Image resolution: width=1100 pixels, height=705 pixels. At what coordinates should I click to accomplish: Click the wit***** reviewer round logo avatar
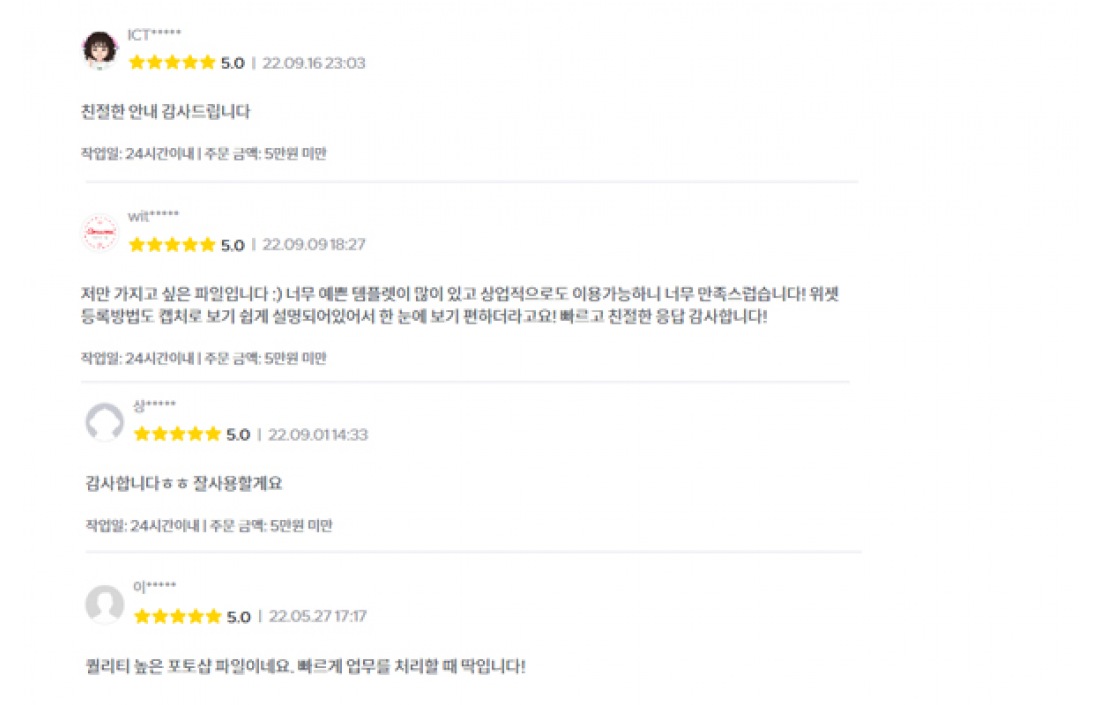tap(99, 233)
